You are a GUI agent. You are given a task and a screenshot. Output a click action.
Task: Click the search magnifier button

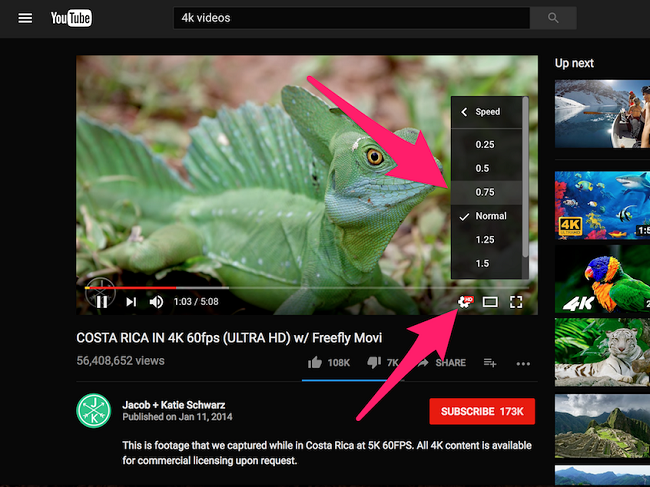[x=553, y=18]
